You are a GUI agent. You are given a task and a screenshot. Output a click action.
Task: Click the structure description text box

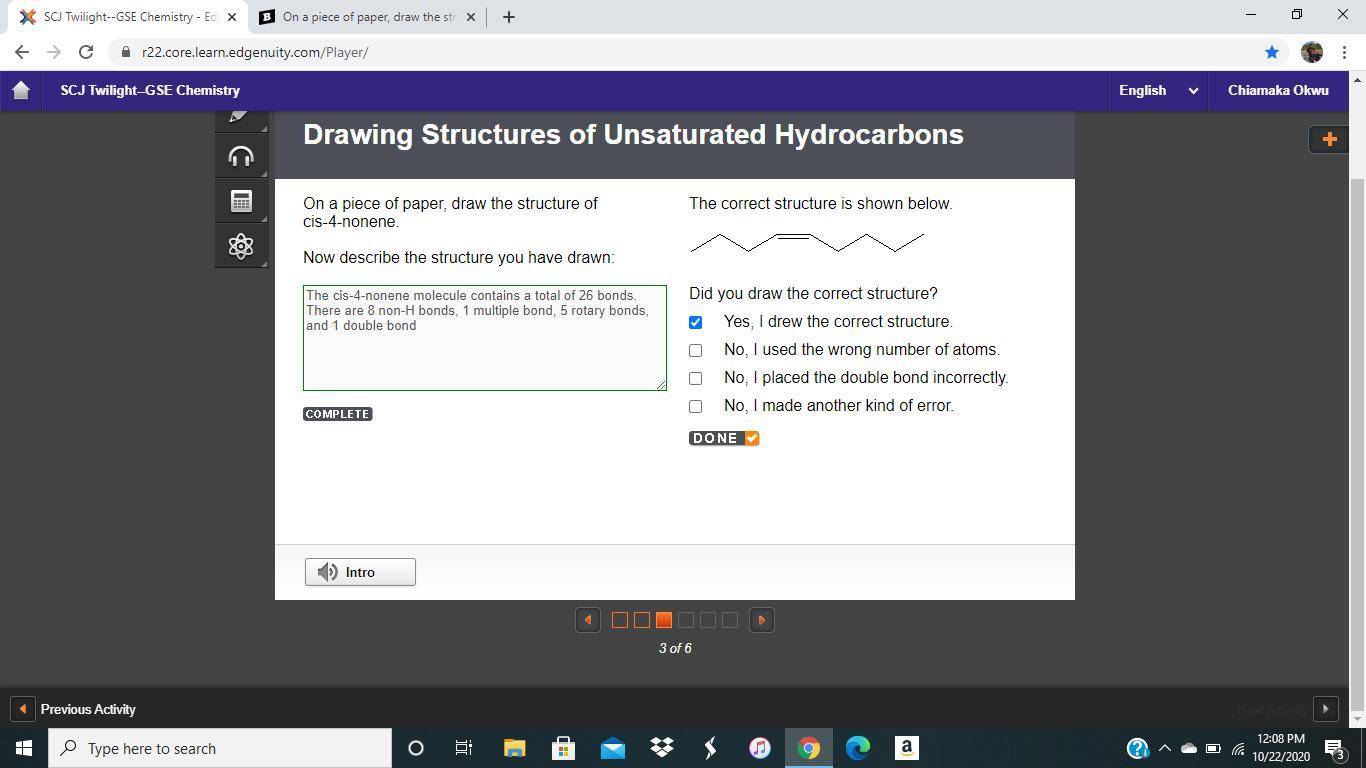[485, 338]
